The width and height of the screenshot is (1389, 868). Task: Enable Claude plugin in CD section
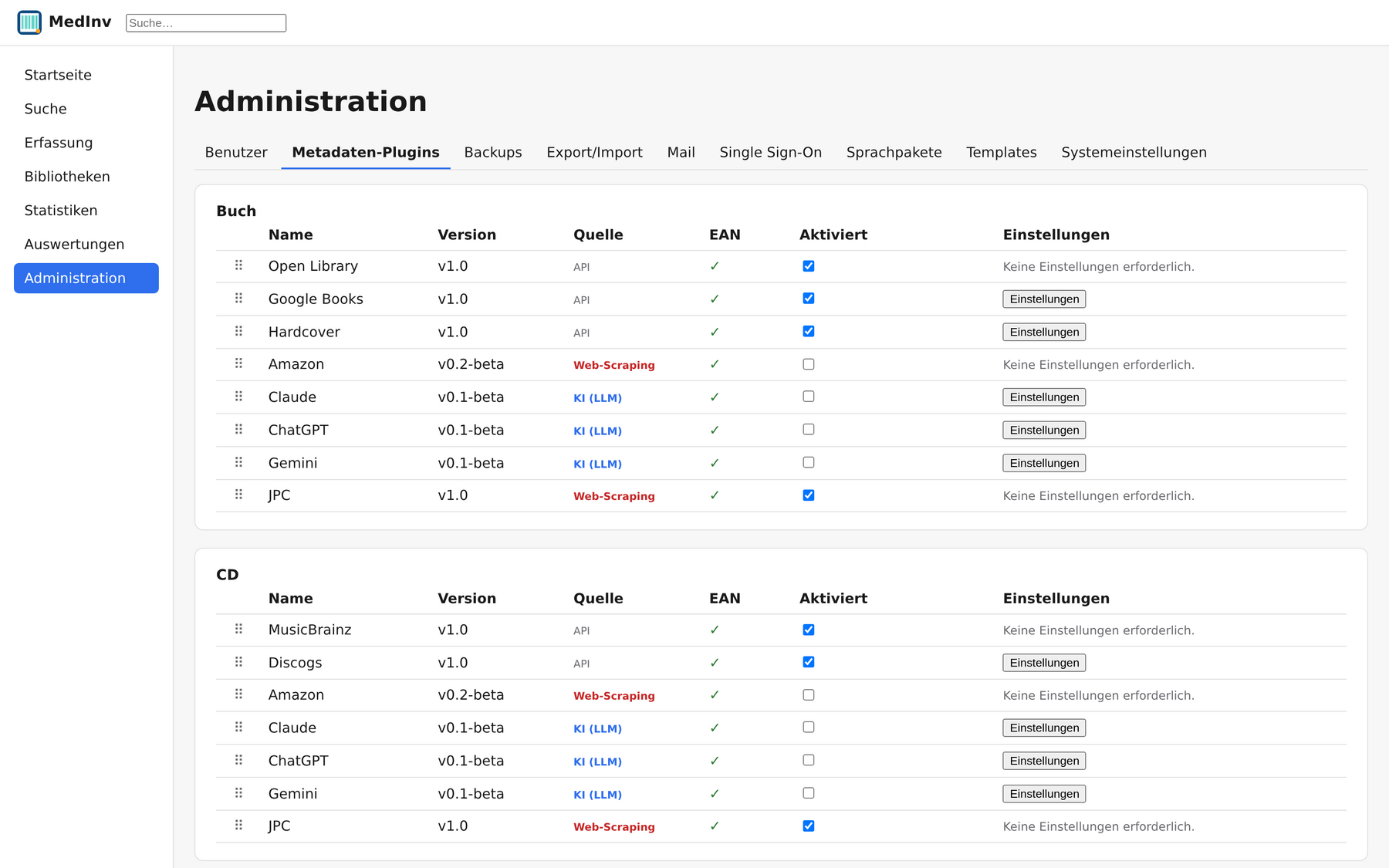click(809, 728)
